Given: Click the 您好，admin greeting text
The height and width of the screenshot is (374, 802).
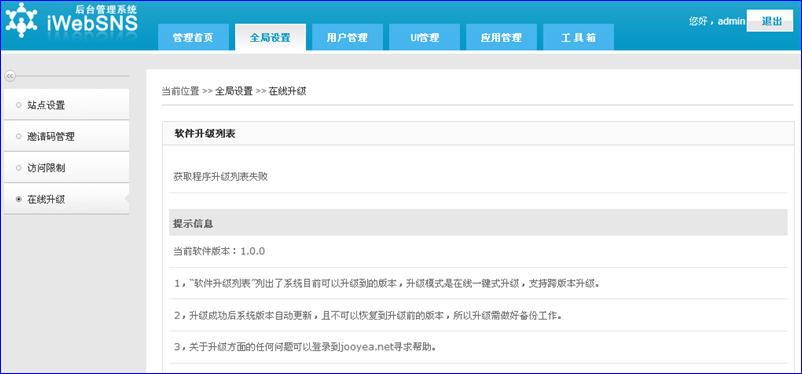Looking at the screenshot, I should (717, 21).
